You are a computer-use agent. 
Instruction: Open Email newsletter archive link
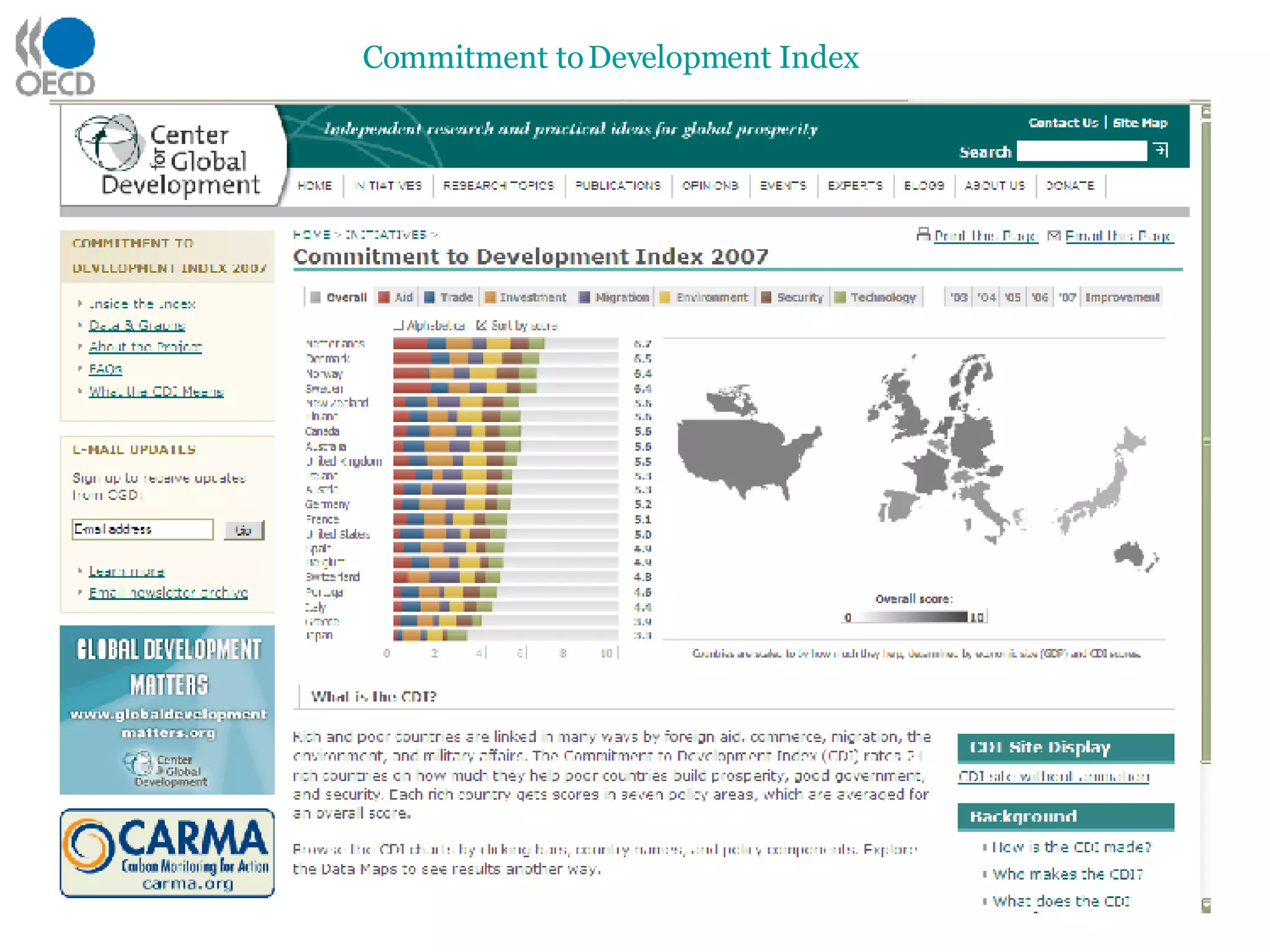(168, 593)
